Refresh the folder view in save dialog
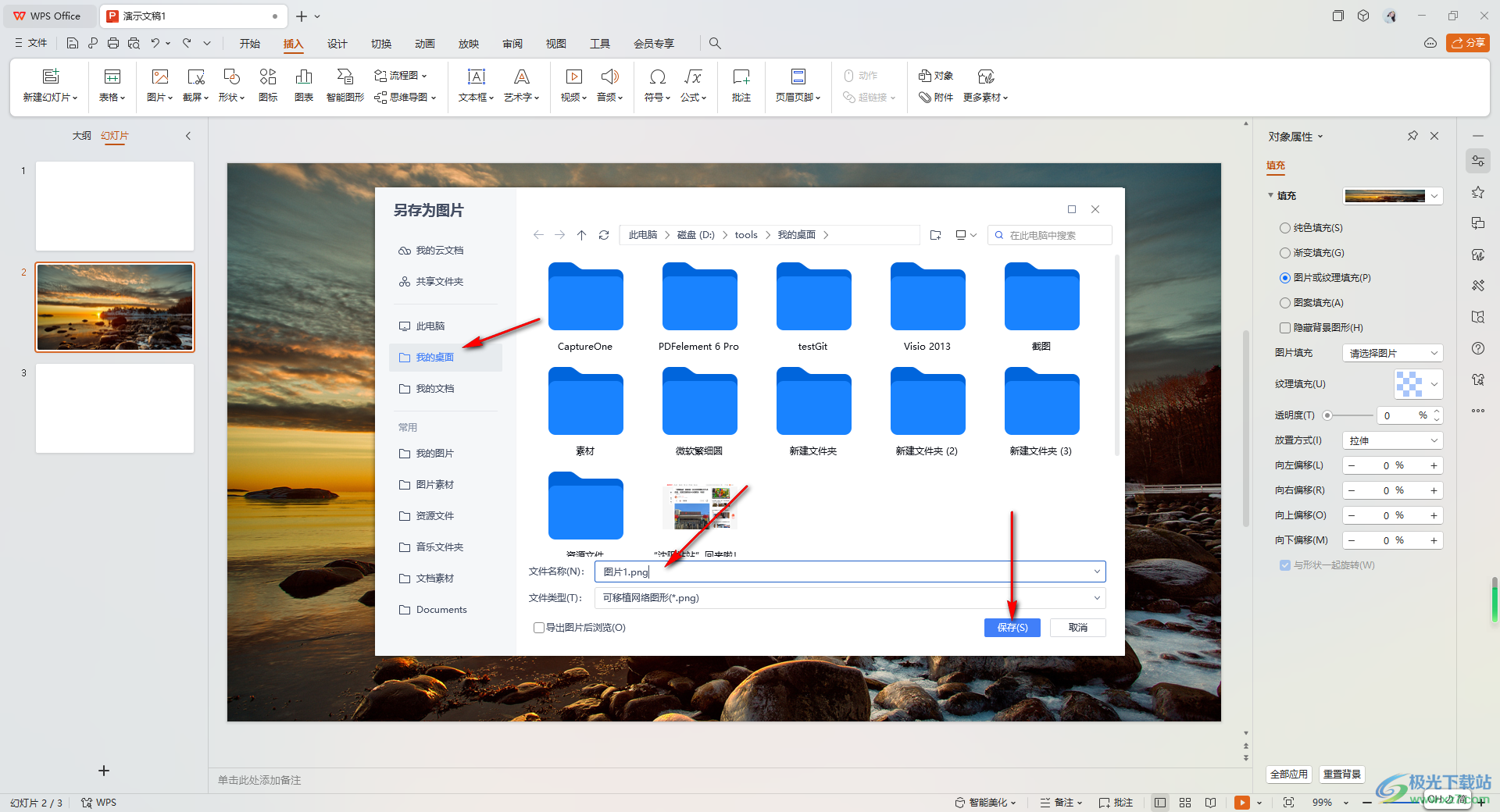1500x812 pixels. [x=603, y=235]
